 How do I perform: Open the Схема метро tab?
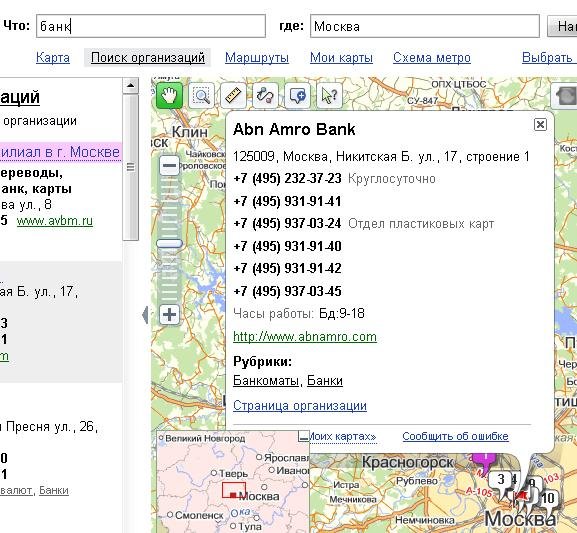coord(432,58)
